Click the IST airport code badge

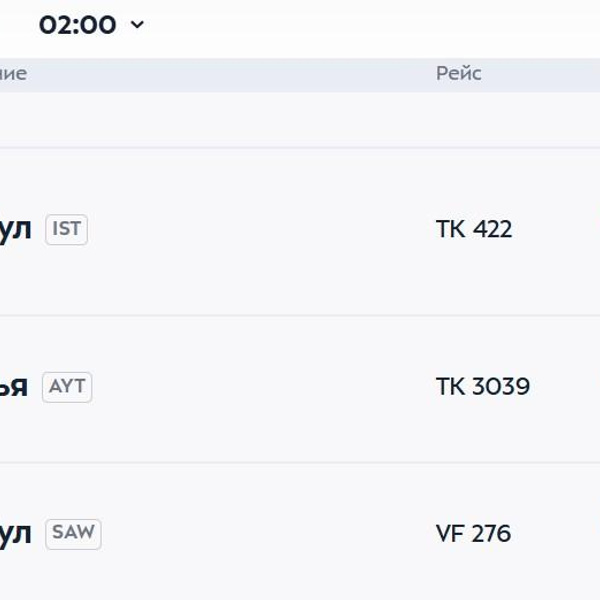(66, 229)
